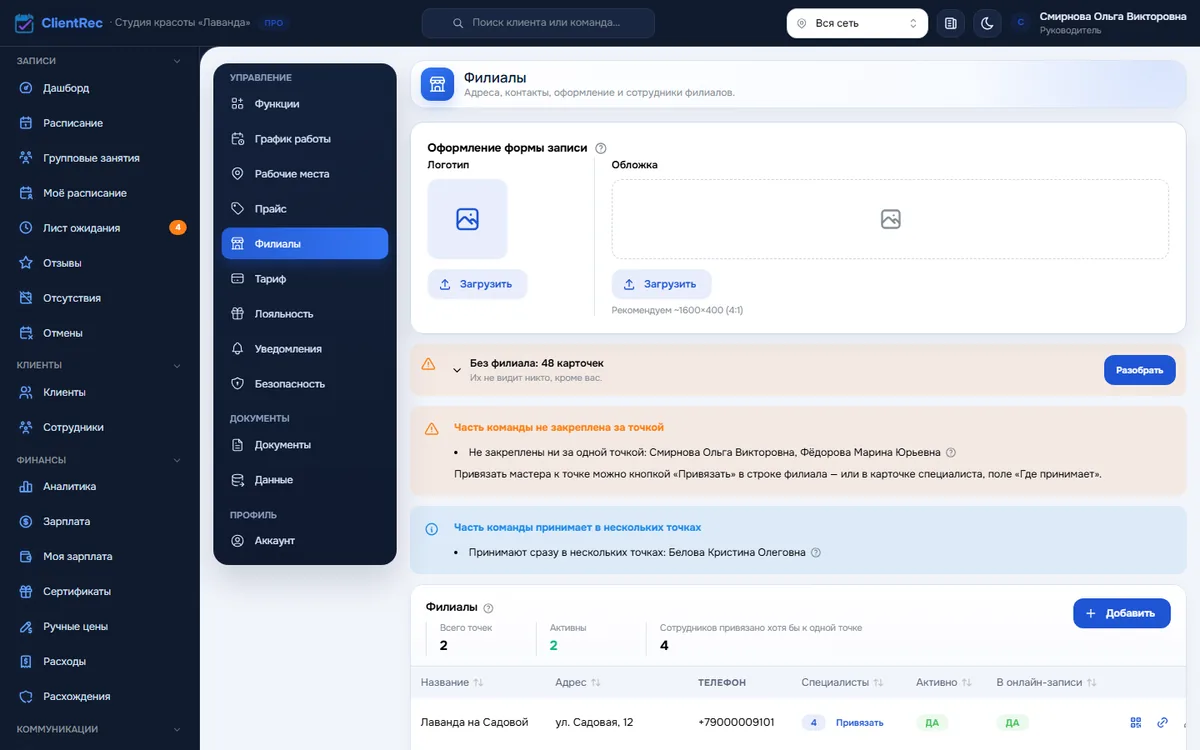The width and height of the screenshot is (1200, 750).
Task: Click the ClientRec logo icon
Action: 24,22
